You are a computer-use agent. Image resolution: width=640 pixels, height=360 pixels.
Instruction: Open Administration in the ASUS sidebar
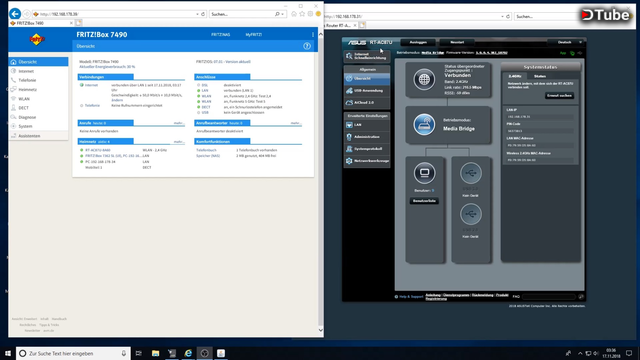click(367, 137)
